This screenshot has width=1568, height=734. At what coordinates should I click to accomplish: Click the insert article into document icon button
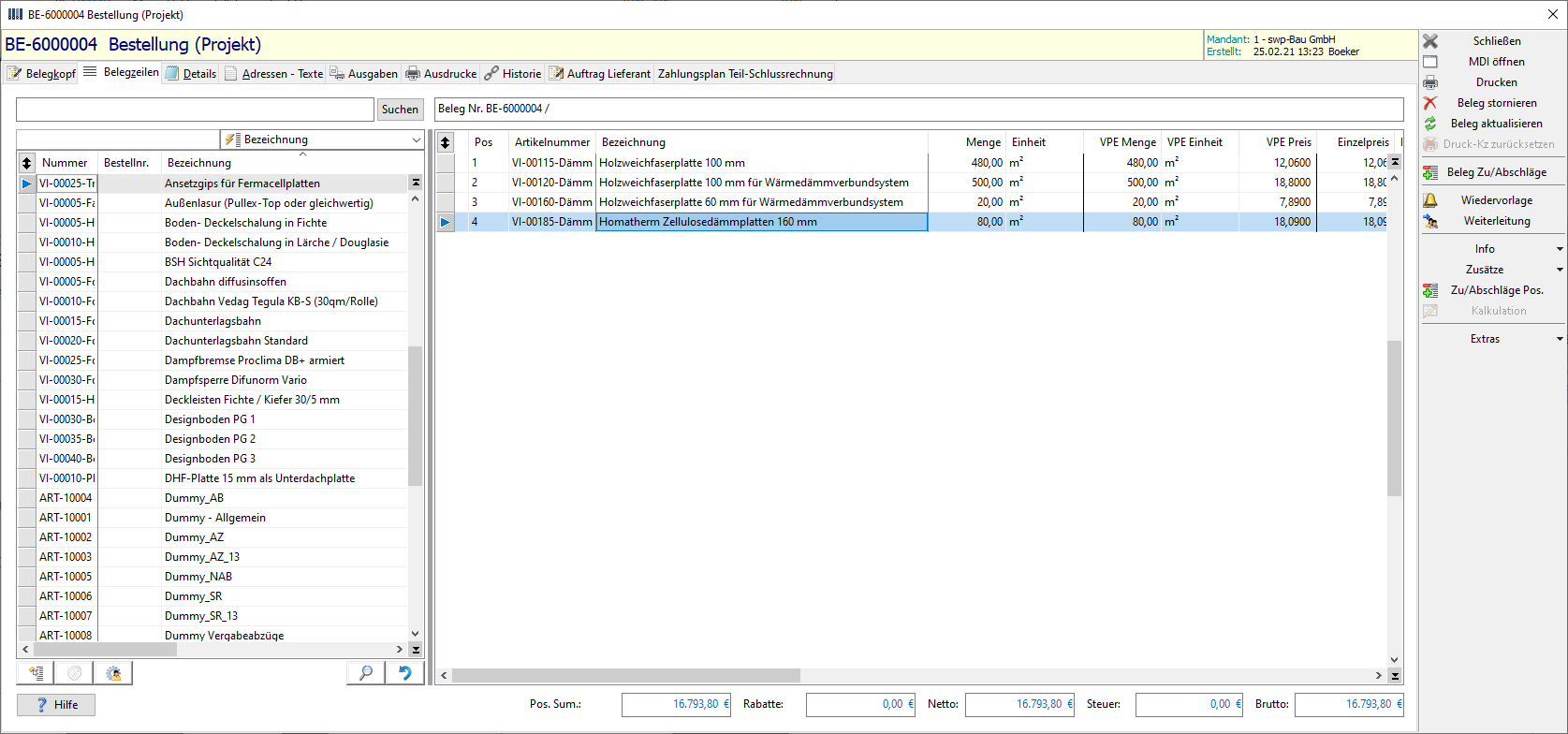click(36, 672)
